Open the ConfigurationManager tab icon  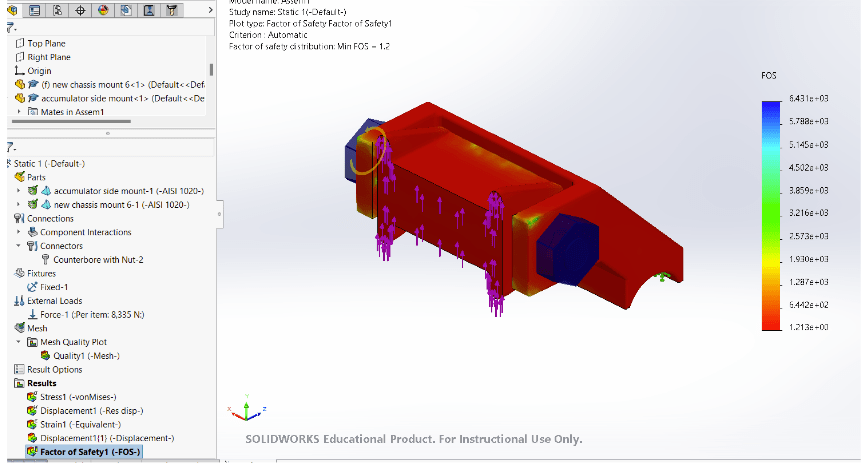pyautogui.click(x=58, y=11)
